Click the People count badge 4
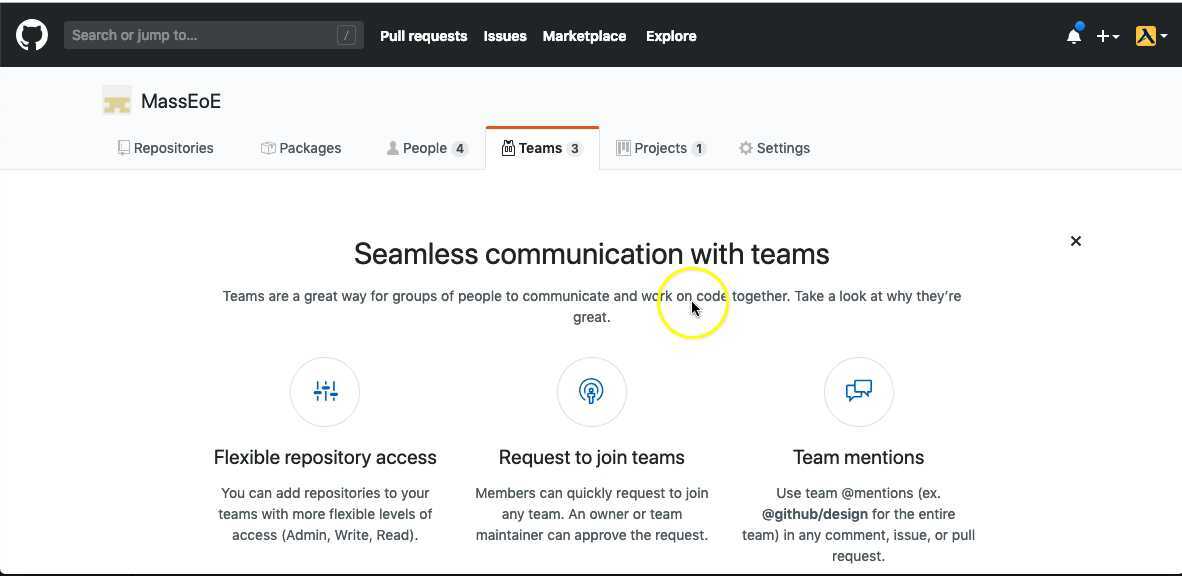The image size is (1182, 576). pyautogui.click(x=459, y=149)
